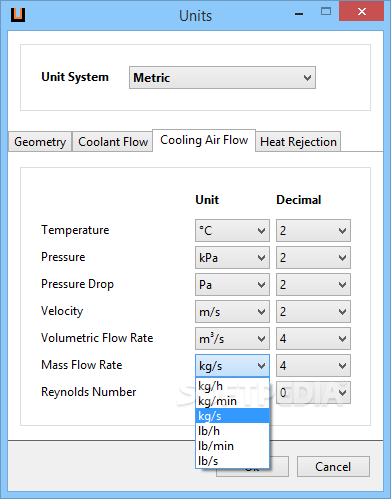Open the Velocity unit m/s dropdown
This screenshot has width=391, height=499.
click(232, 311)
